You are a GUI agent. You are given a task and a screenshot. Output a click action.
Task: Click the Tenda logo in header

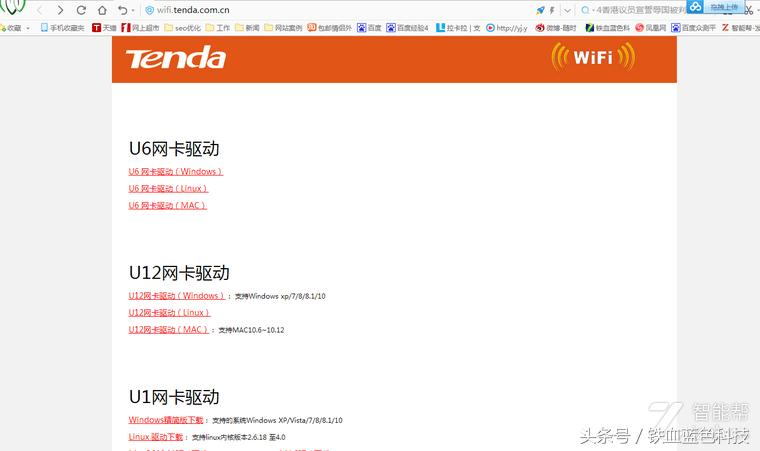176,58
